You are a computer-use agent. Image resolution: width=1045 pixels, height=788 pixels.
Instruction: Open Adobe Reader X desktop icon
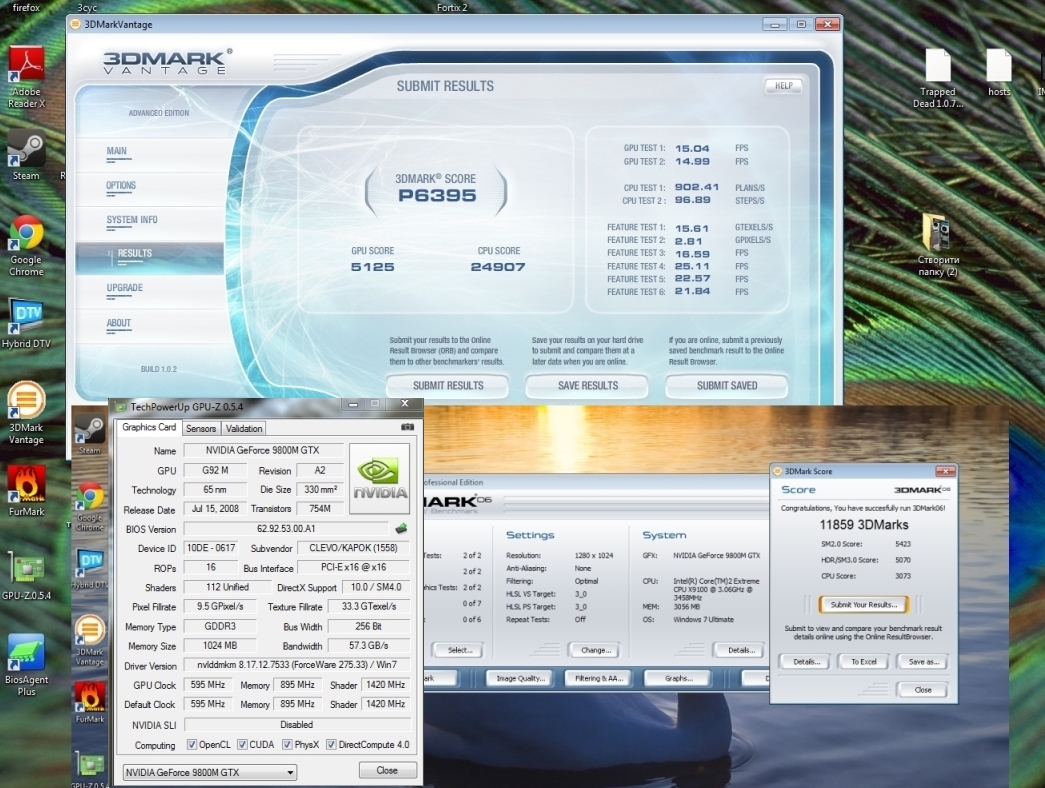click(x=27, y=77)
